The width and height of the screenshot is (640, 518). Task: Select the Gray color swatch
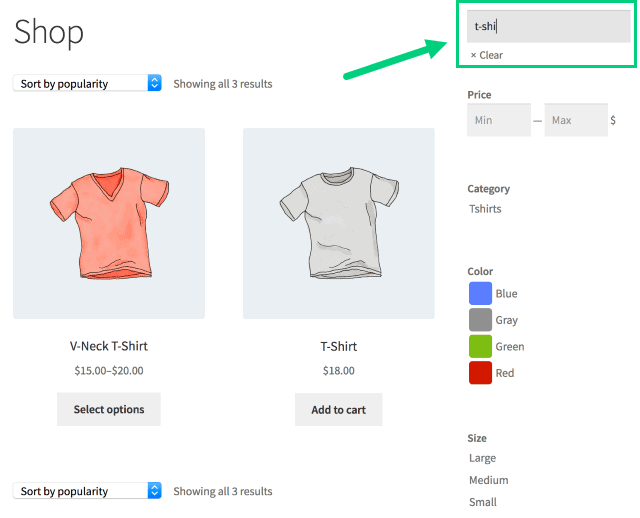pos(480,320)
